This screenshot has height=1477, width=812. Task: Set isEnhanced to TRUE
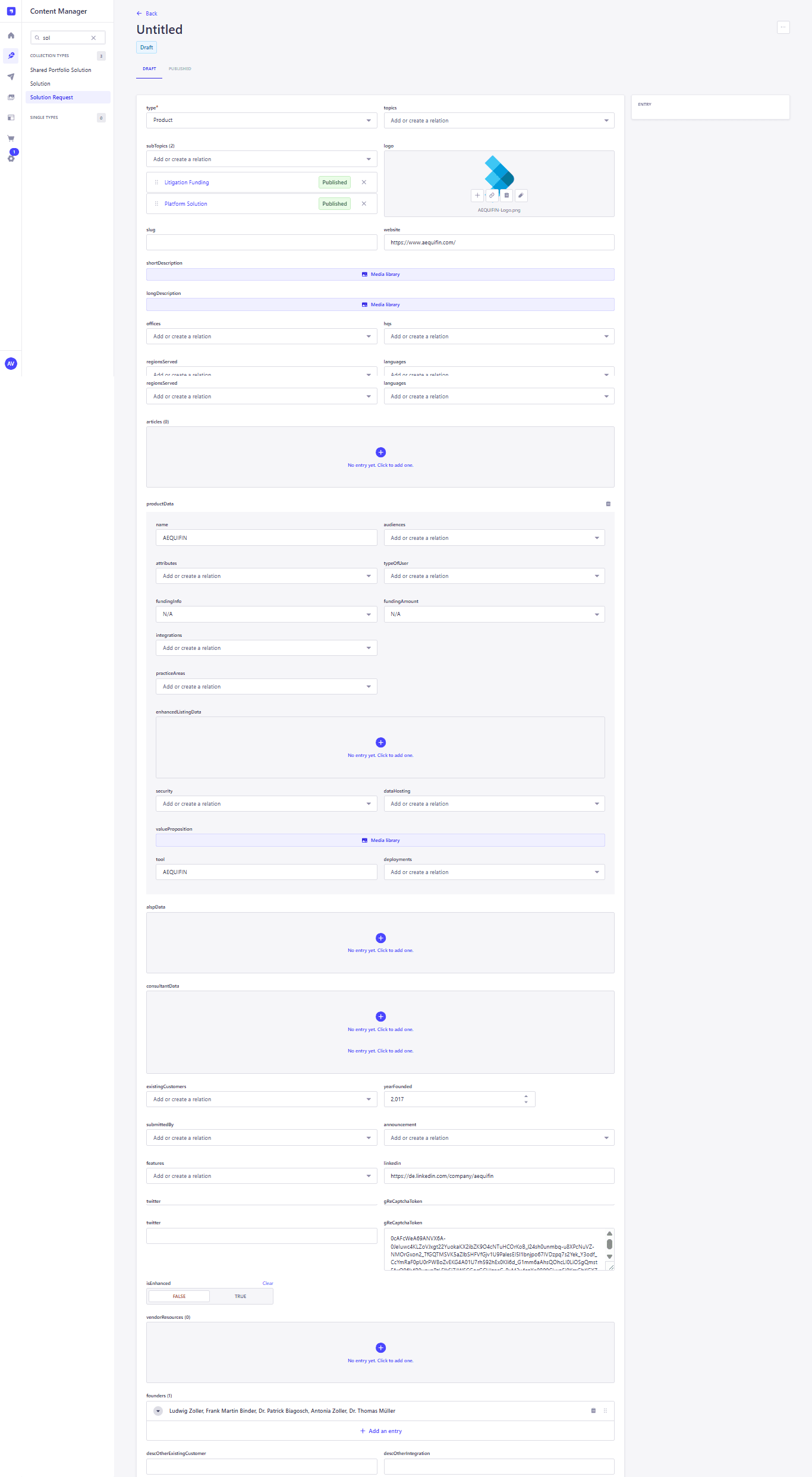(x=240, y=1296)
